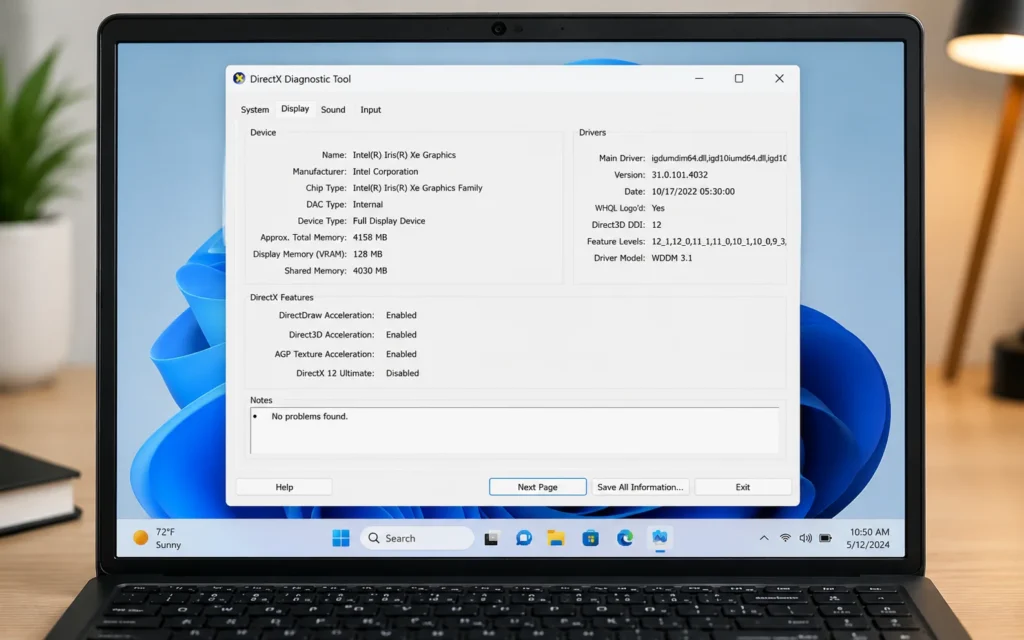Select the Display tab
Screen dimensions: 1024x640
point(295,109)
